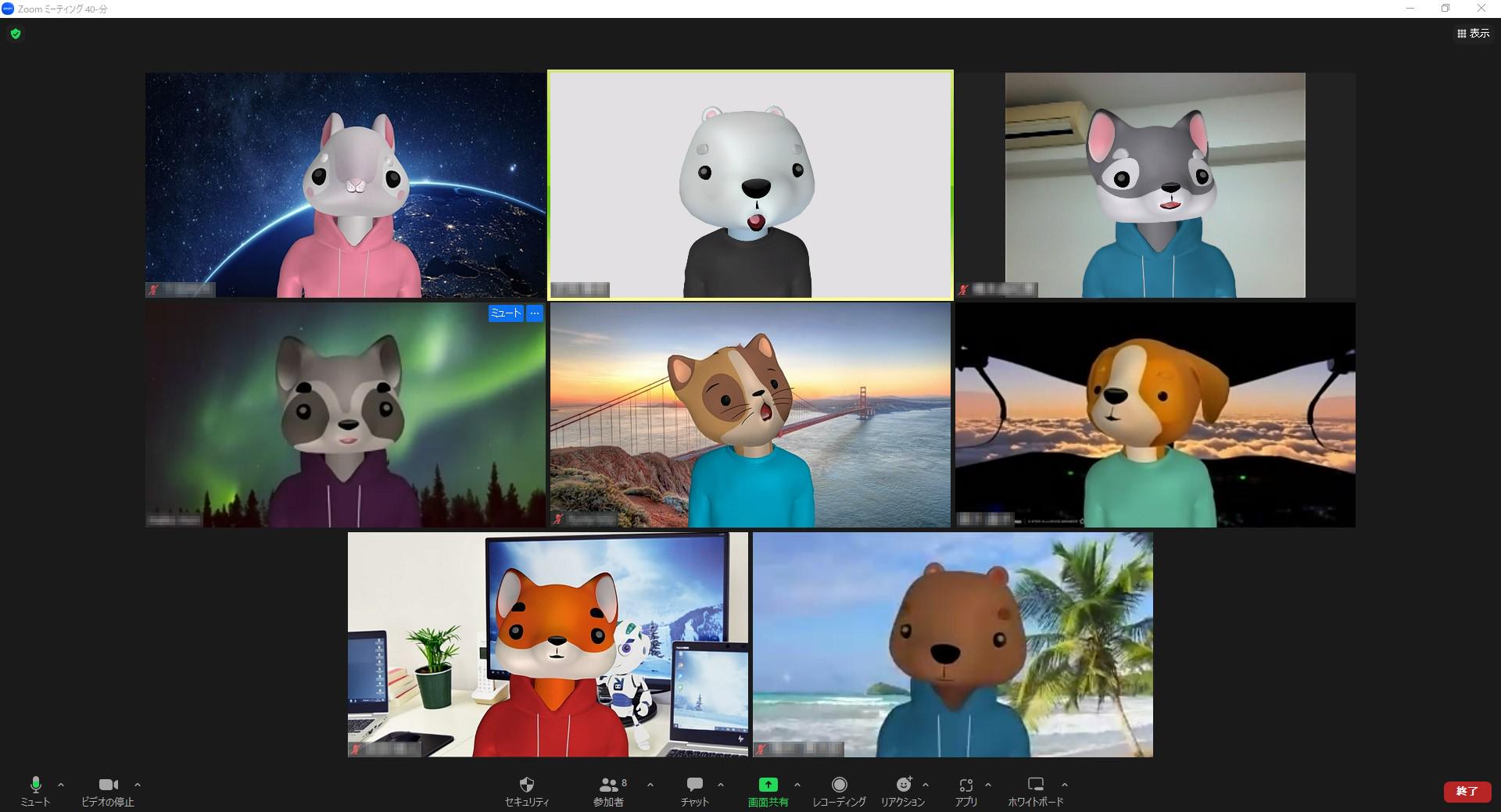Click the red 終了 end meeting button

pyautogui.click(x=1467, y=791)
